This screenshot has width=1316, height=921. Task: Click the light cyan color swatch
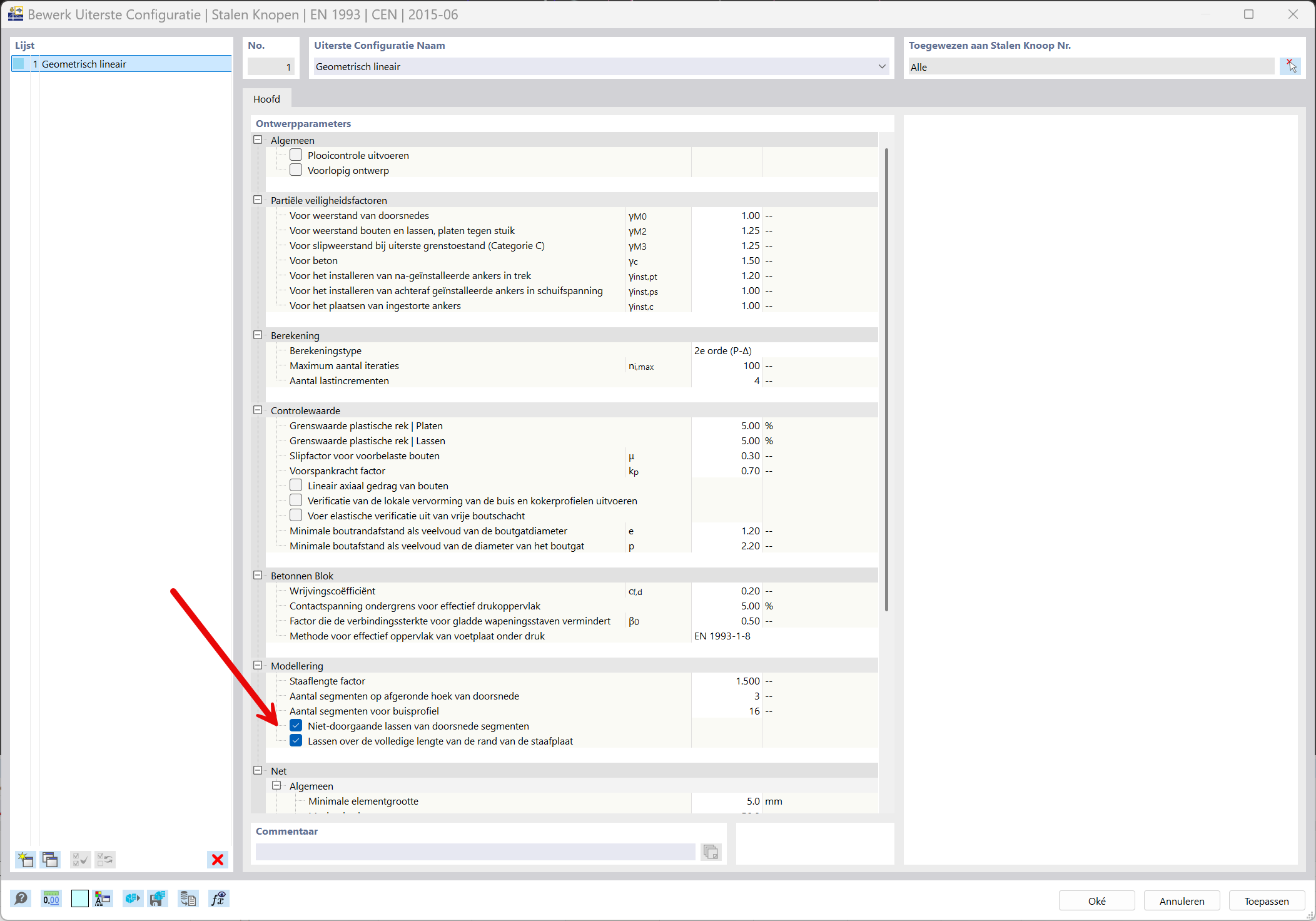pyautogui.click(x=80, y=899)
